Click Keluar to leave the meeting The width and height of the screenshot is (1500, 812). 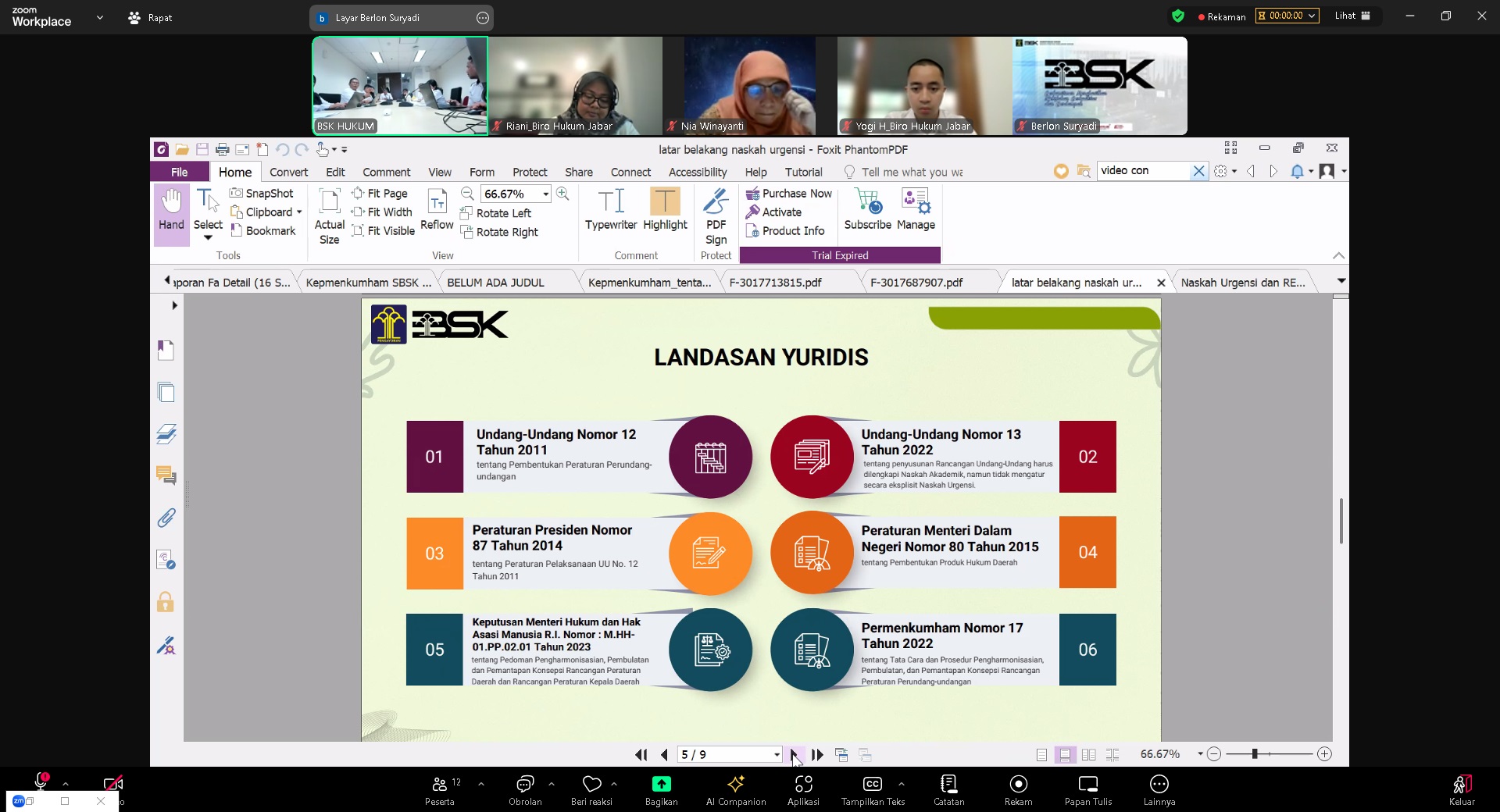click(x=1462, y=789)
